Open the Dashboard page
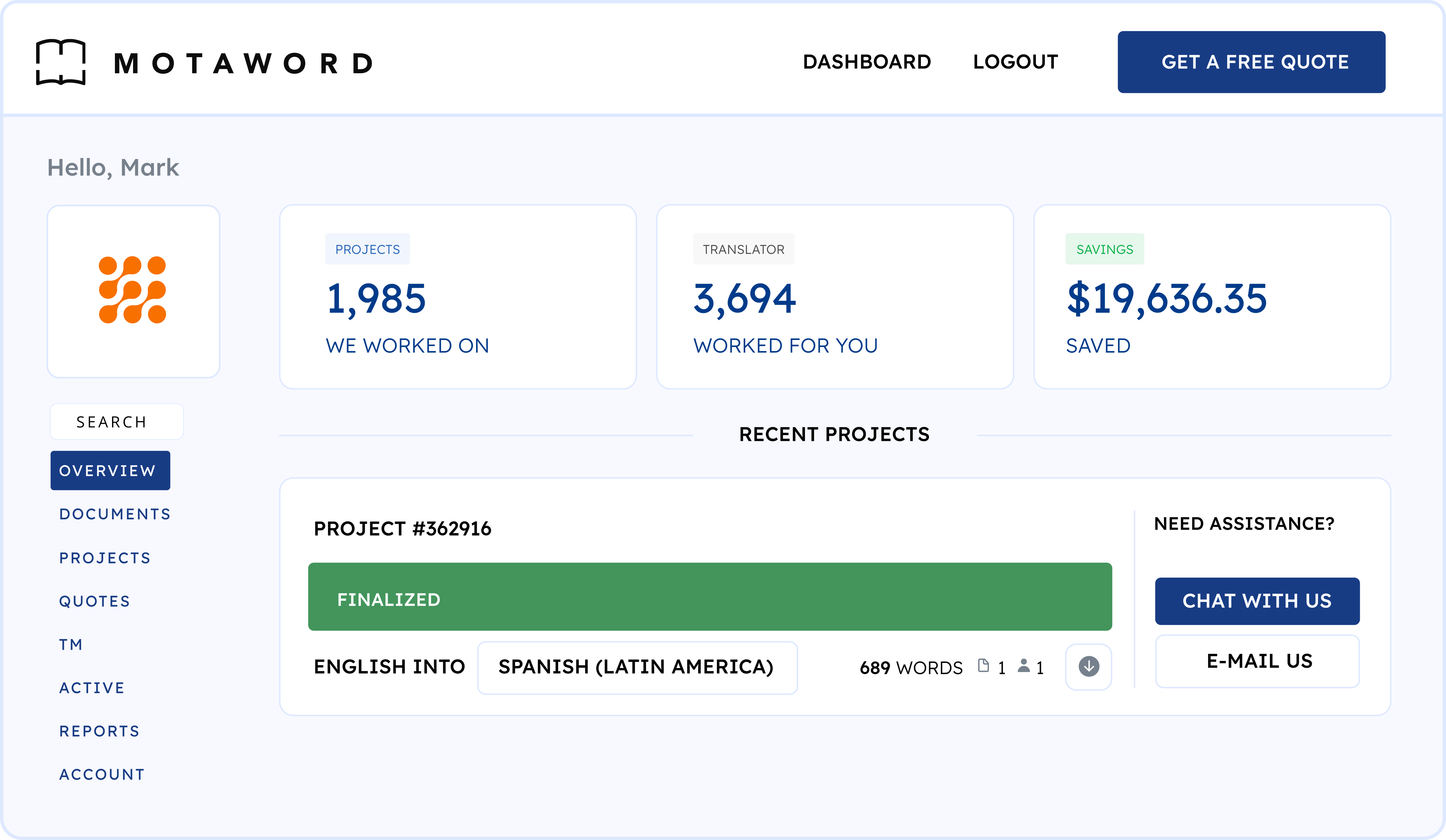The image size is (1446, 840). [866, 62]
